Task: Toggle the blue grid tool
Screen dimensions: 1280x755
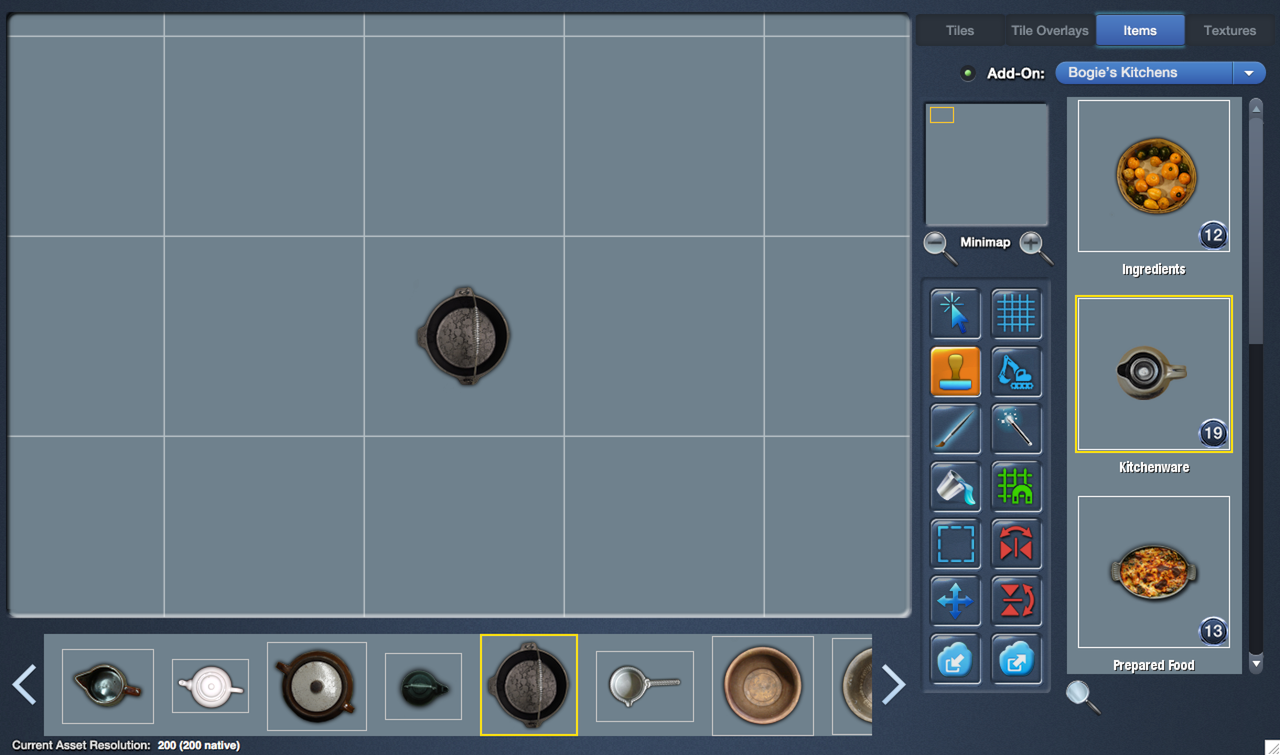Action: [x=1016, y=314]
